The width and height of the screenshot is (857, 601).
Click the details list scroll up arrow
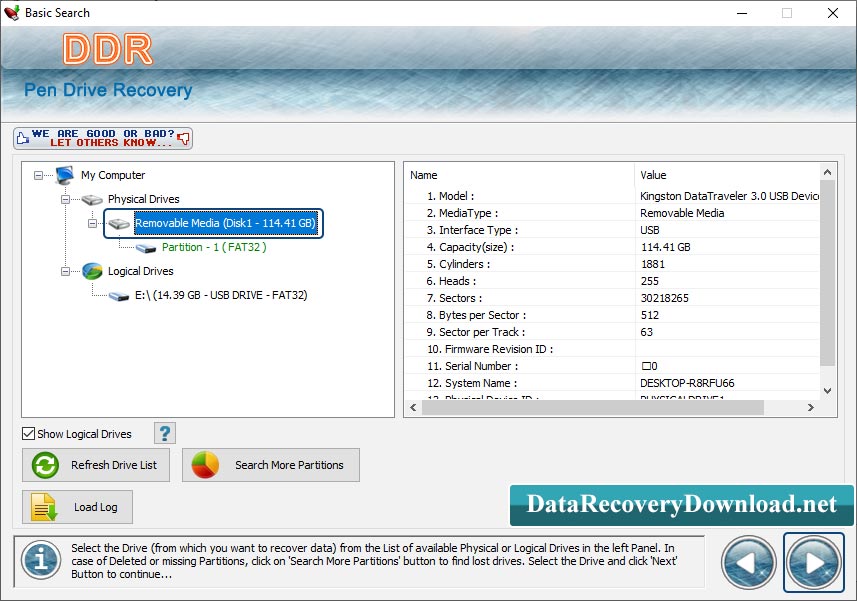click(827, 172)
